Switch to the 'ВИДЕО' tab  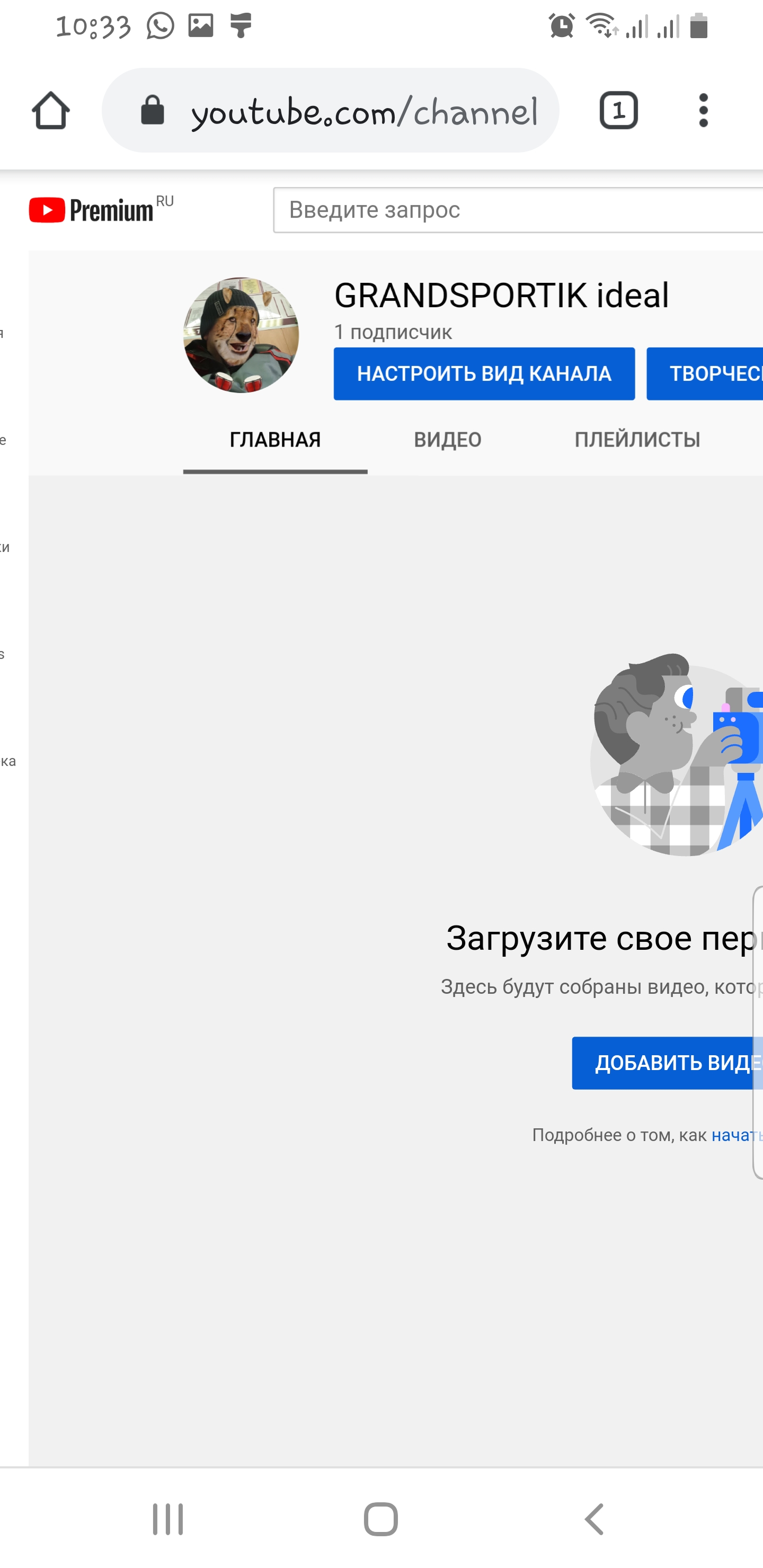tap(448, 440)
